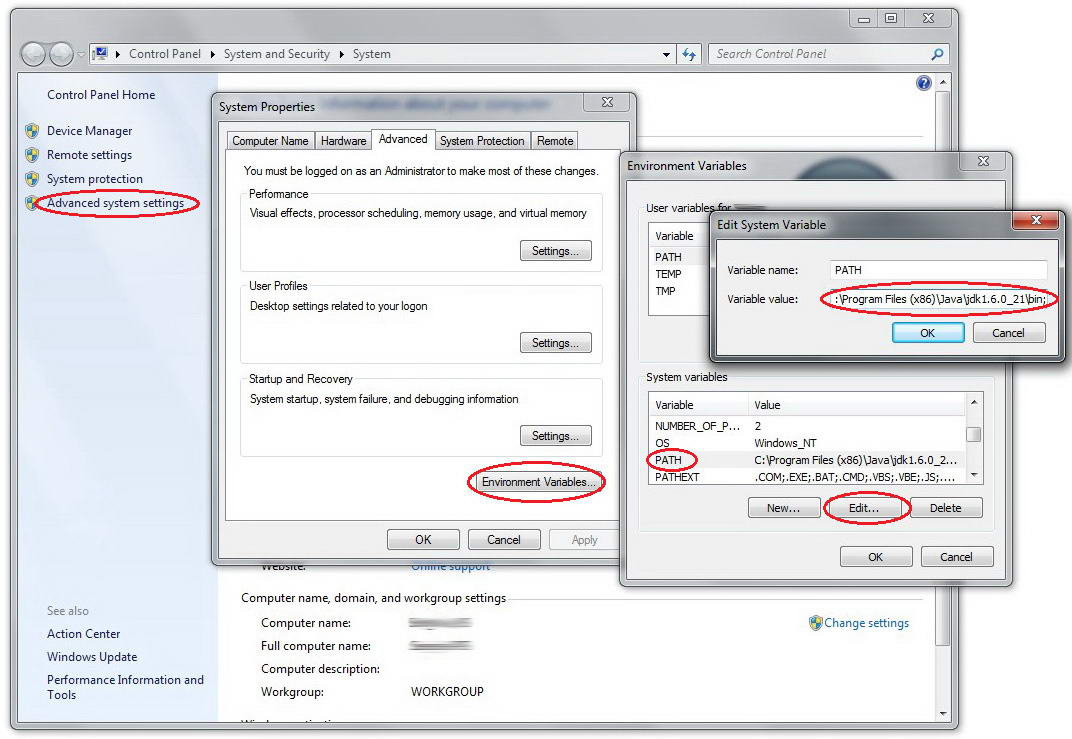Open Control Panel help question mark

click(924, 83)
